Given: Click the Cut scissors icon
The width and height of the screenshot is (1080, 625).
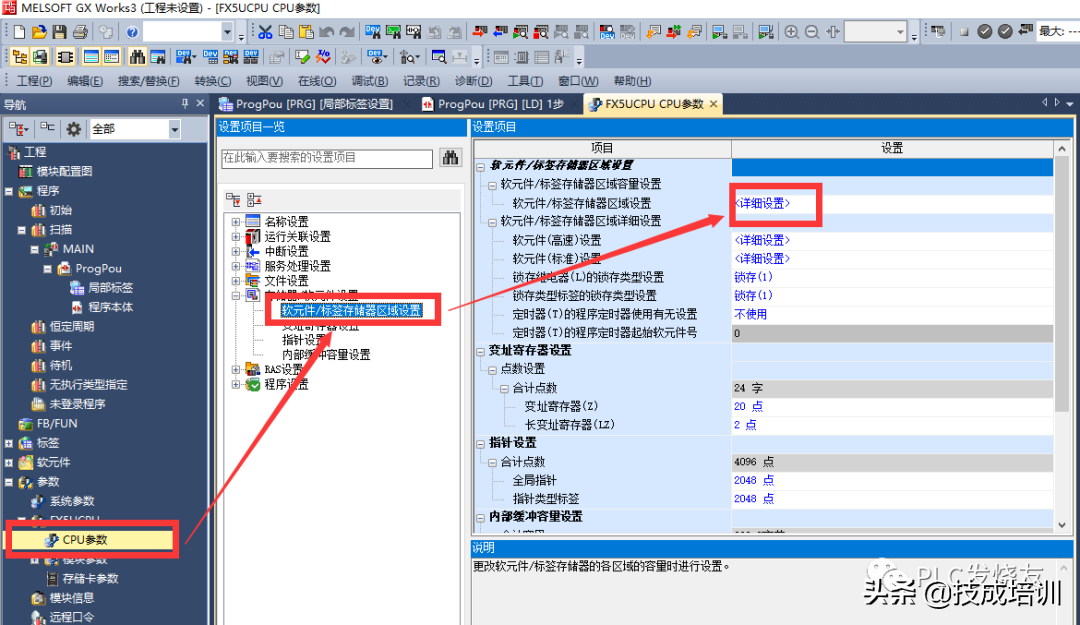Looking at the screenshot, I should (x=265, y=32).
